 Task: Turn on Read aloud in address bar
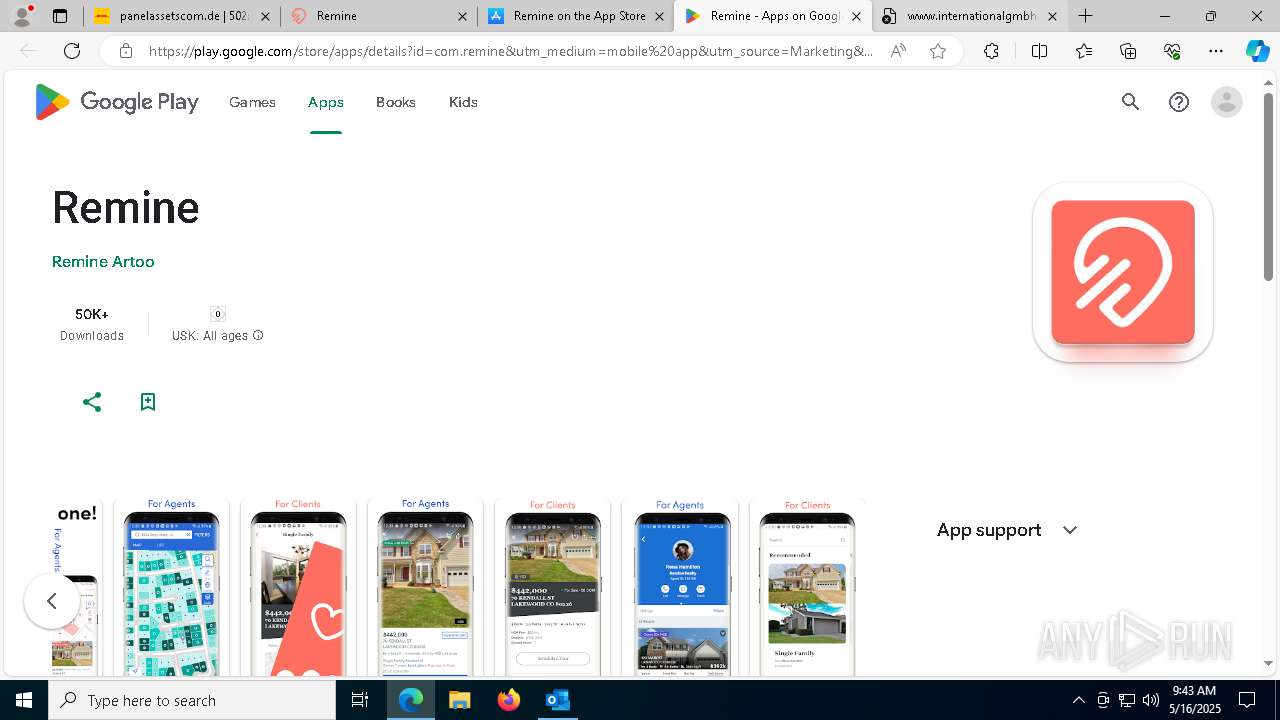pos(898,51)
